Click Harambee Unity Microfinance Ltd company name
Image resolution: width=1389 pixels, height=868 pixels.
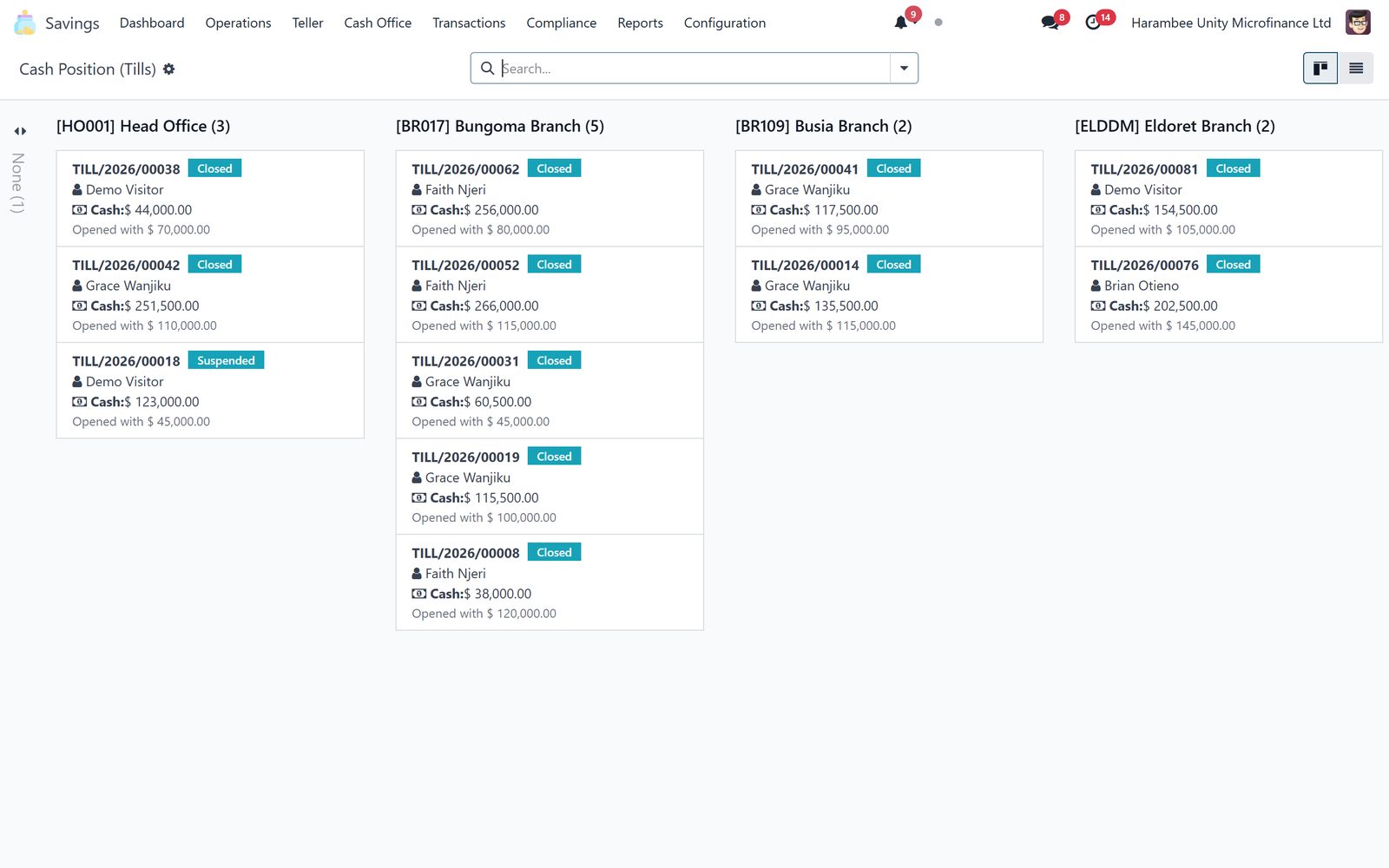coord(1231,23)
